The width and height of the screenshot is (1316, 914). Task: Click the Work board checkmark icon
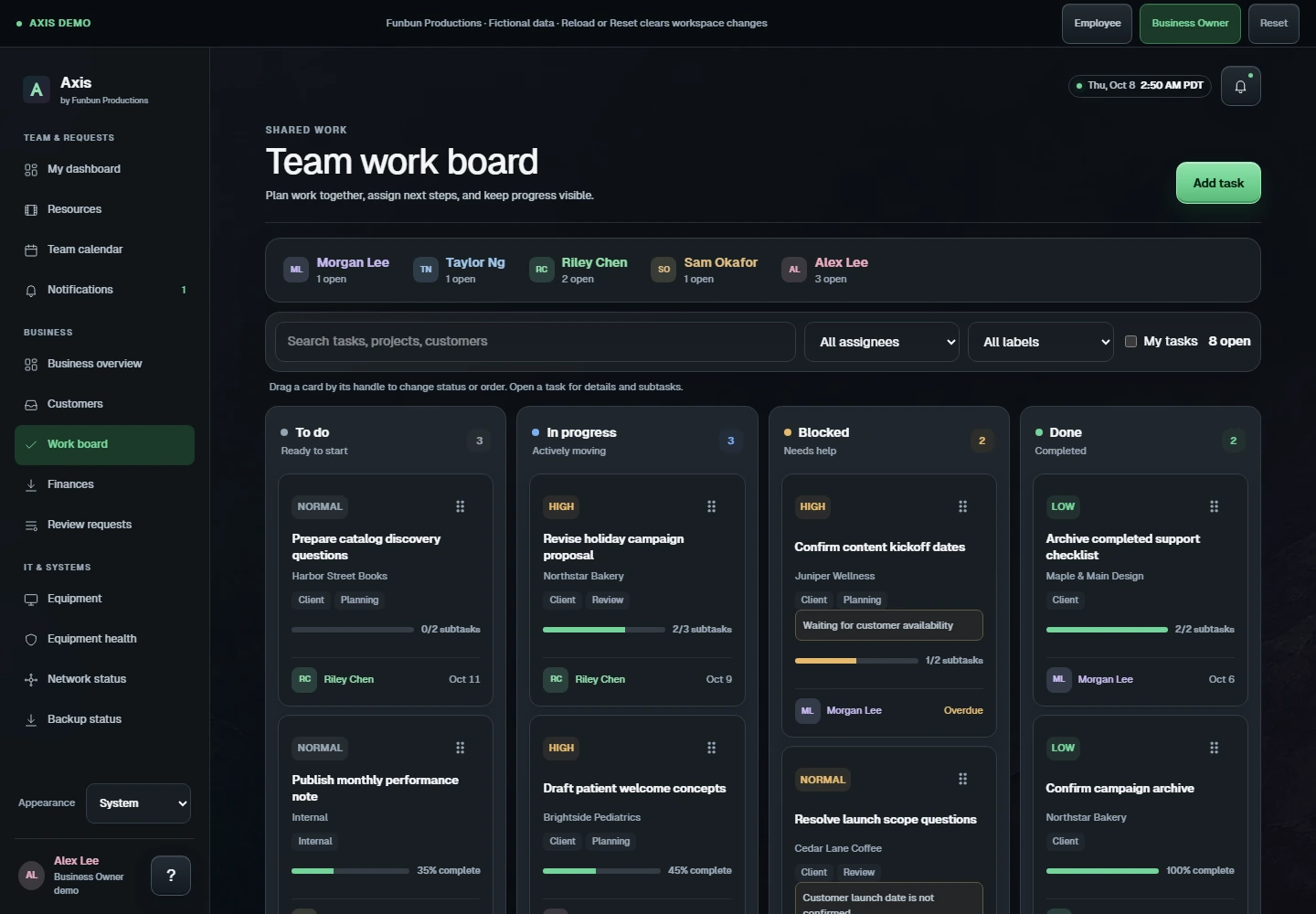click(31, 445)
